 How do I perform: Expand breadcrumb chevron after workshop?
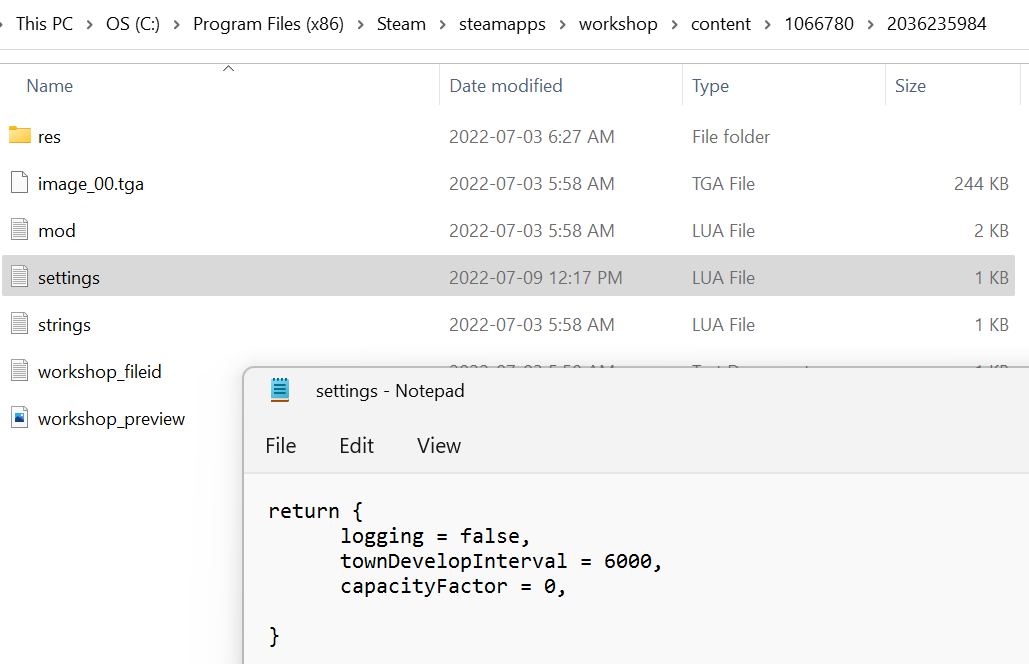coord(675,24)
